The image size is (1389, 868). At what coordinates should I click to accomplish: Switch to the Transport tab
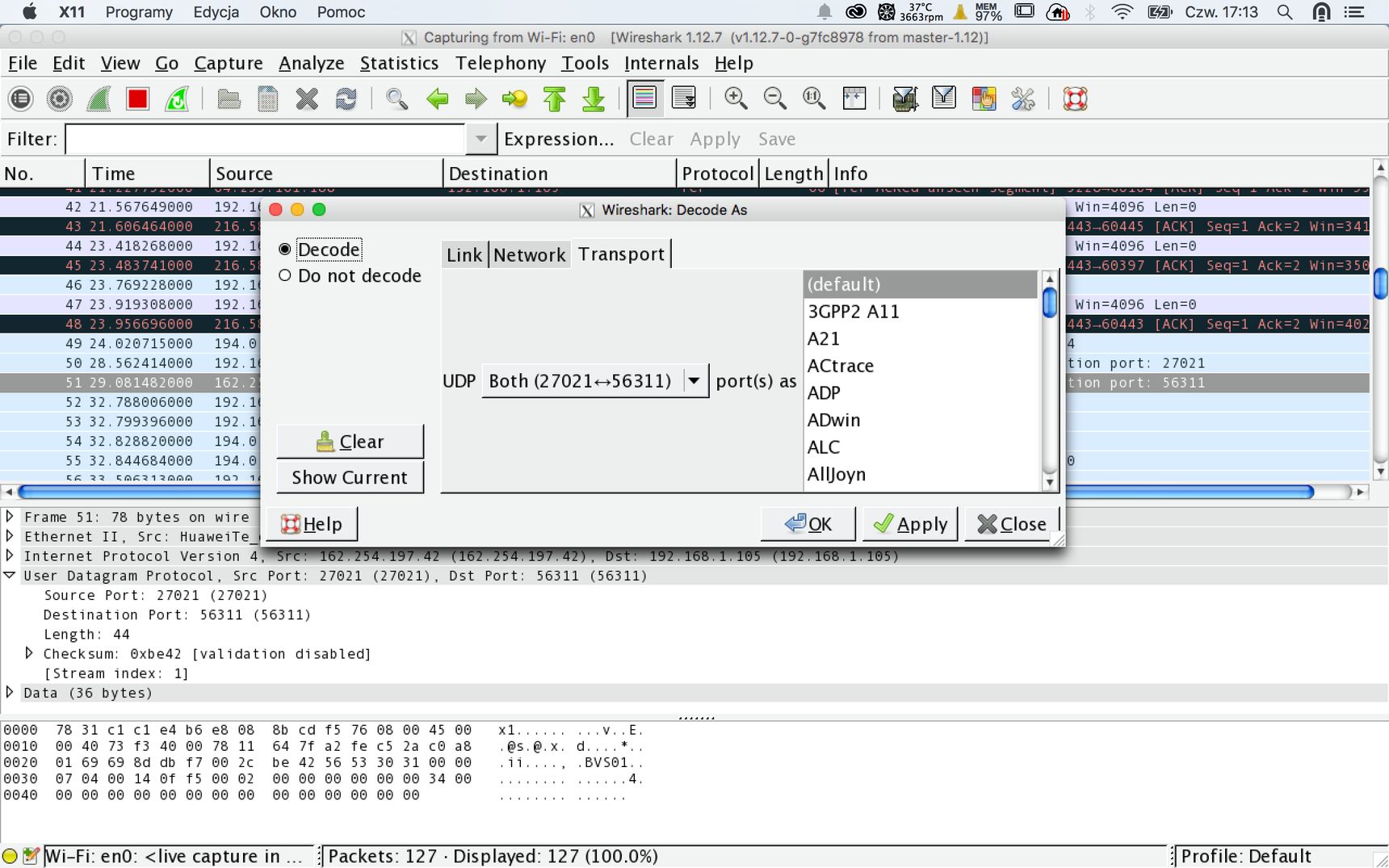(621, 254)
